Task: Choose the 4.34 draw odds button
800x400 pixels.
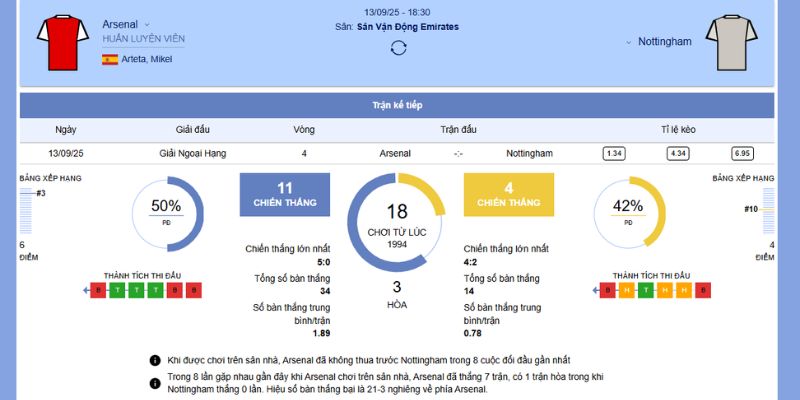Action: pyautogui.click(x=678, y=153)
